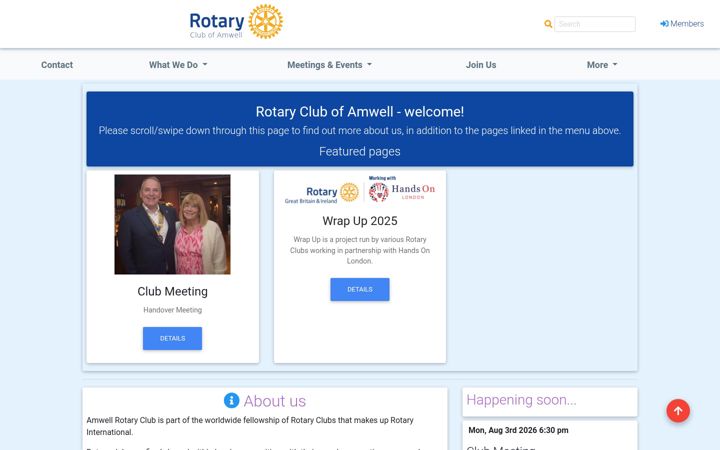The image size is (720, 450).
Task: Click the Members sign-in icon
Action: [664, 23]
